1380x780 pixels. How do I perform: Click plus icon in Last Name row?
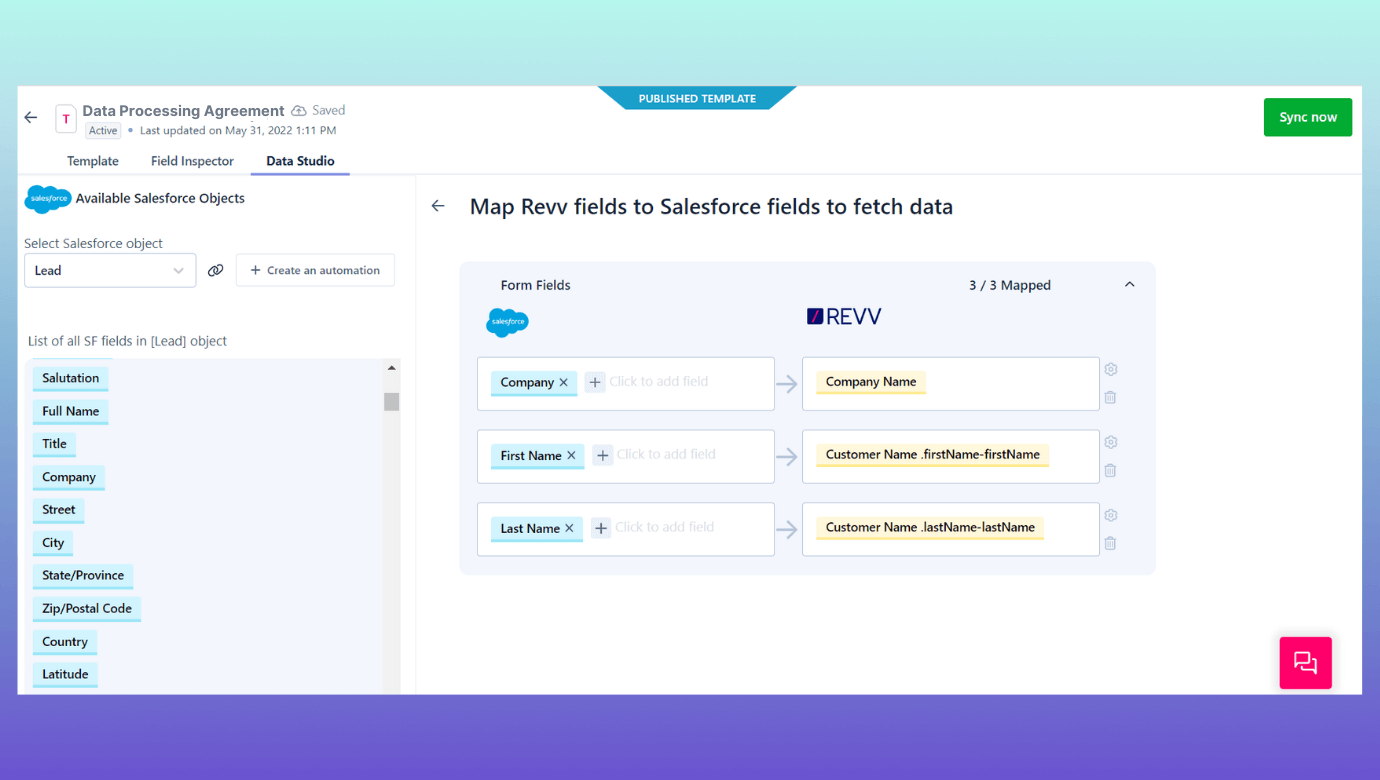click(601, 528)
